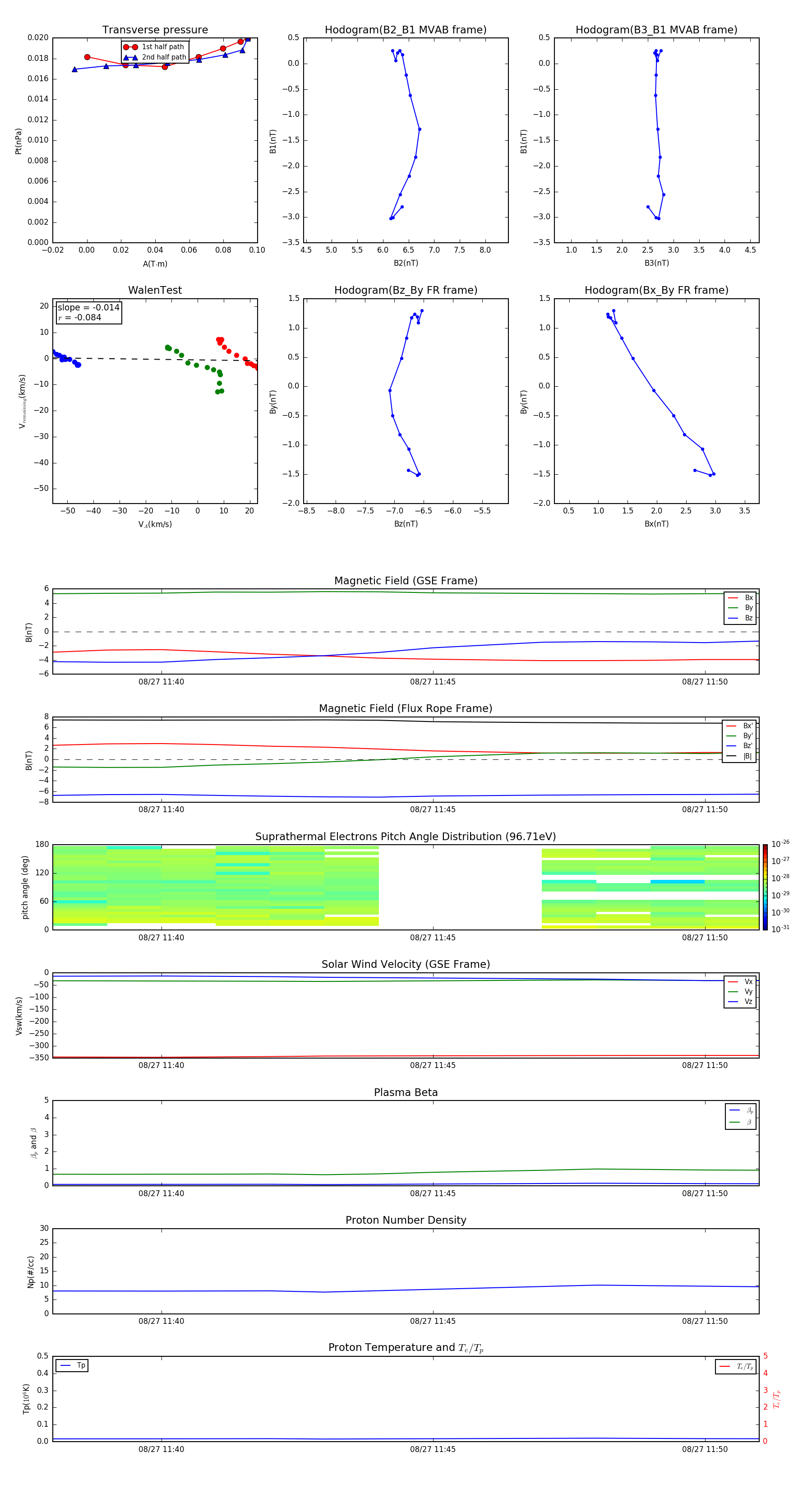Click the 'Vx' legend entry
The height and width of the screenshot is (1489, 812).
click(x=740, y=981)
